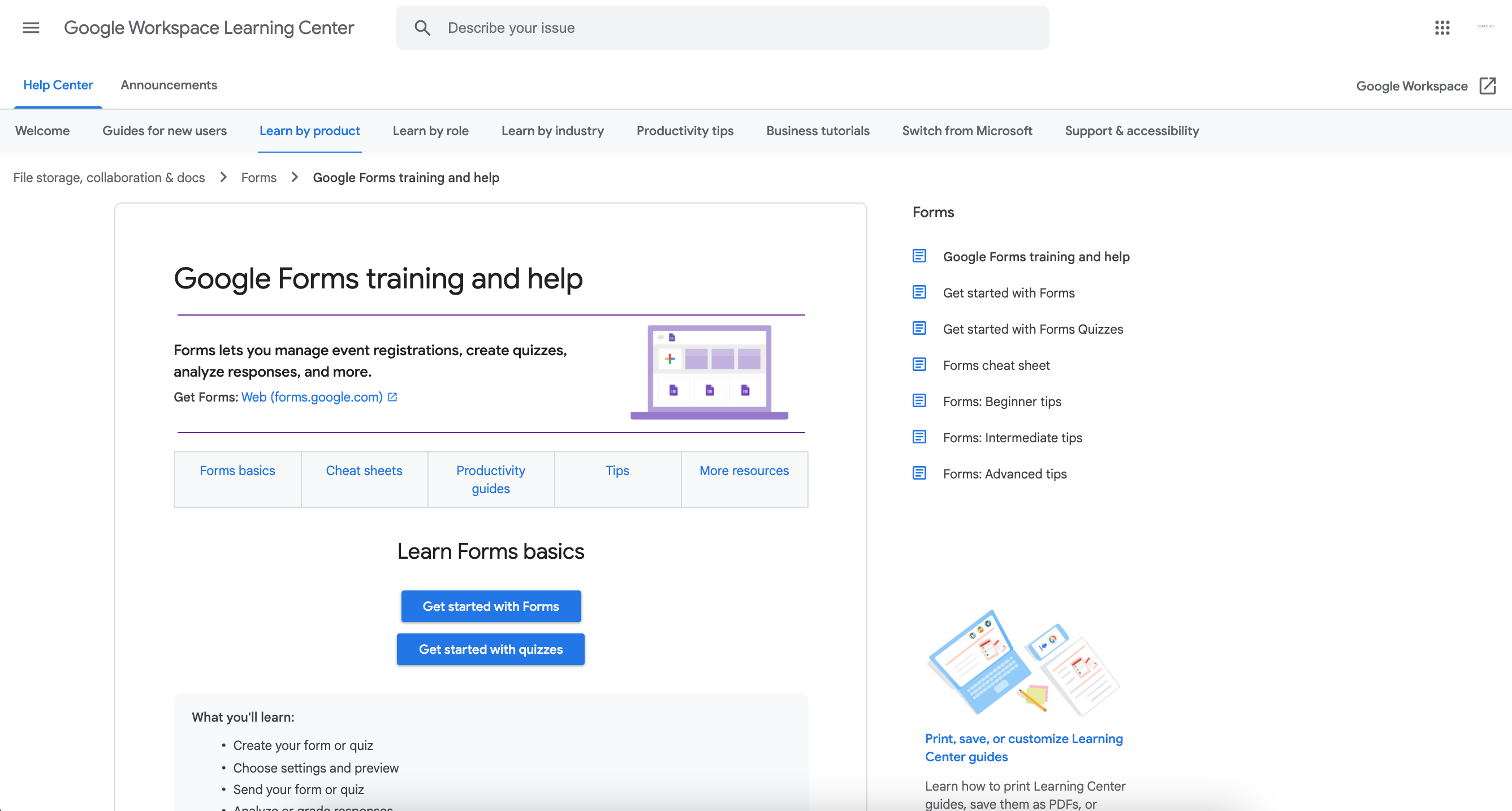Click the File storage, collaboration & docs breadcrumb
Image resolution: width=1512 pixels, height=811 pixels.
[109, 178]
